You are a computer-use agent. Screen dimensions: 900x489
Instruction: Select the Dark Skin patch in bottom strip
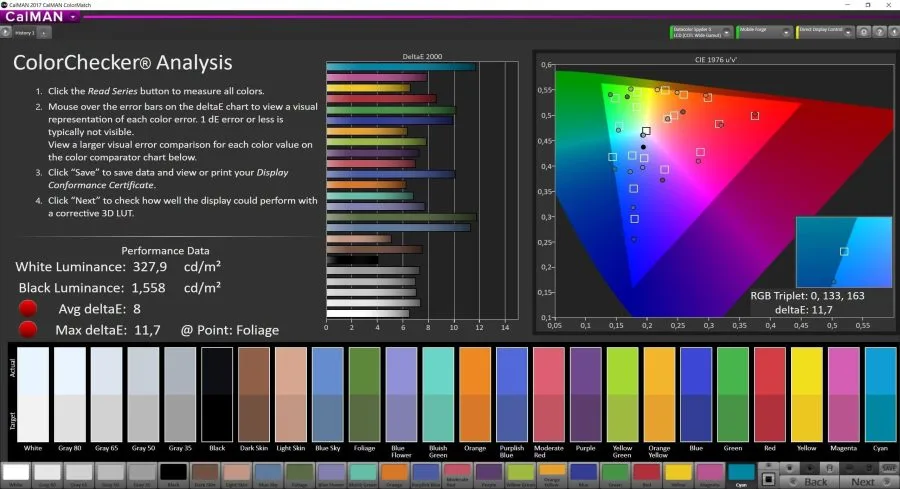[x=205, y=474]
